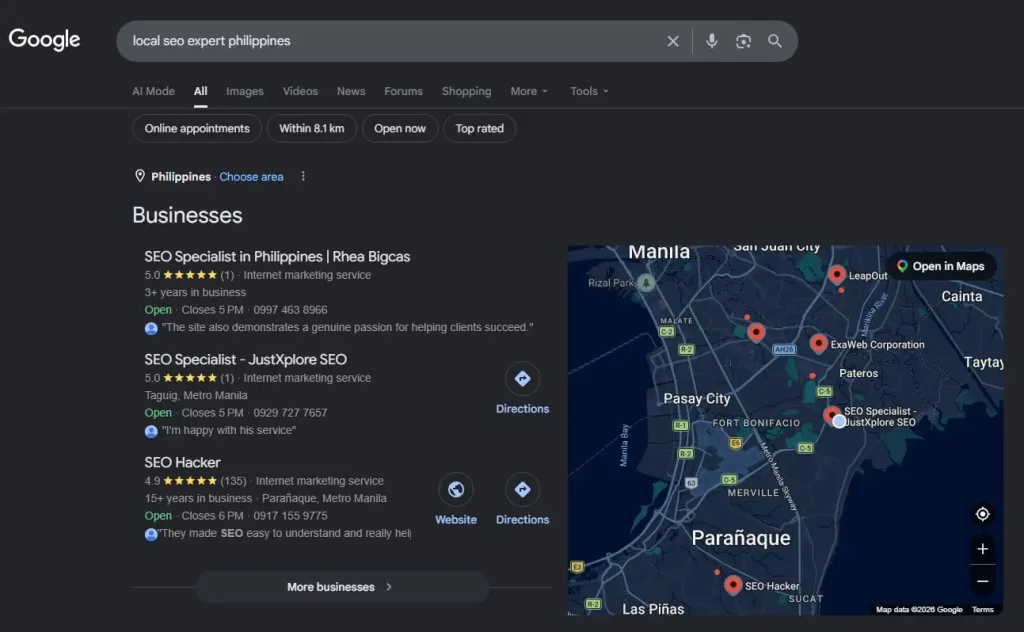Image resolution: width=1024 pixels, height=632 pixels.
Task: Click into the search box text
Action: pyautogui.click(x=212, y=40)
